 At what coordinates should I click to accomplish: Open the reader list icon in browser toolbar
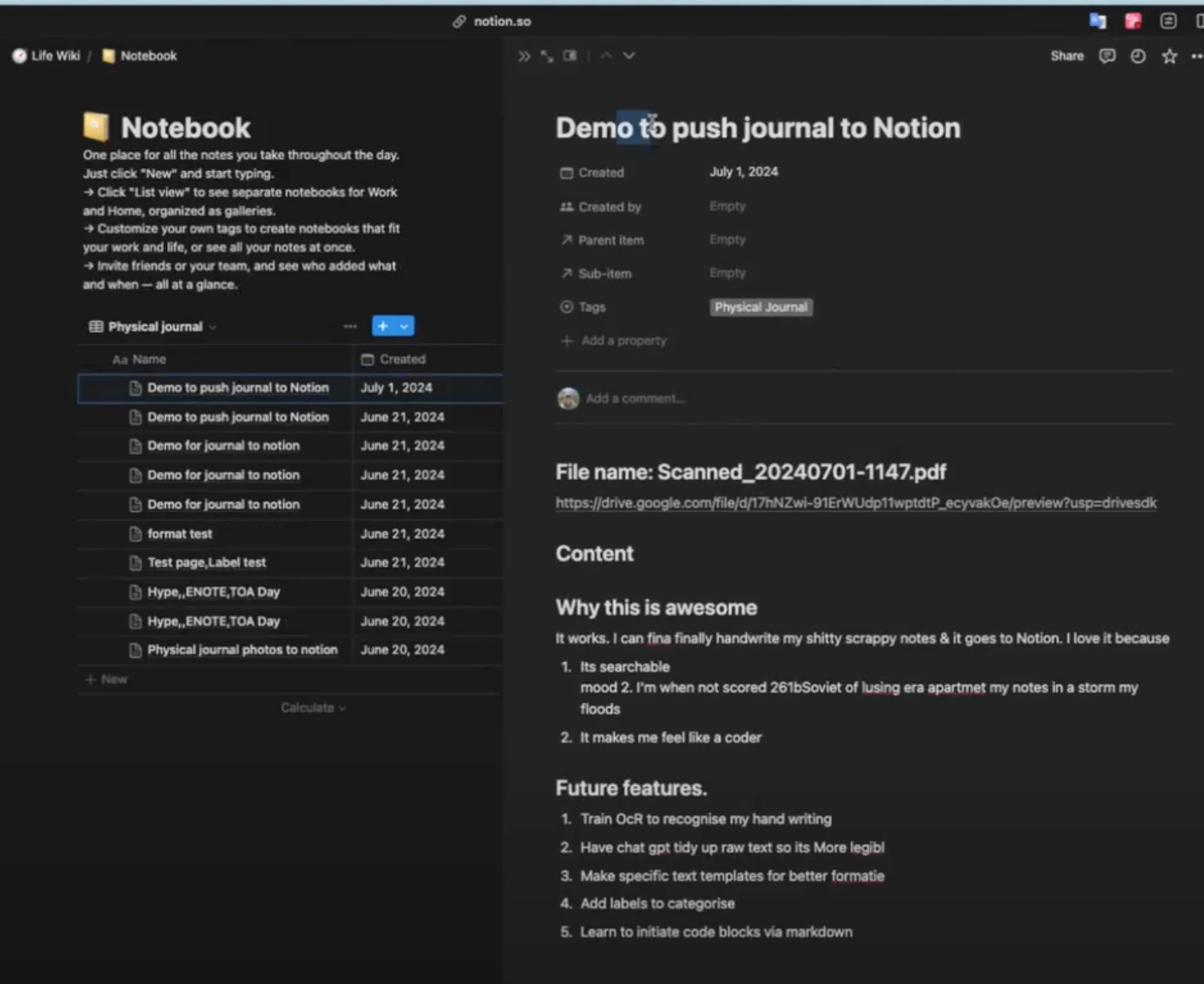coord(1168,21)
